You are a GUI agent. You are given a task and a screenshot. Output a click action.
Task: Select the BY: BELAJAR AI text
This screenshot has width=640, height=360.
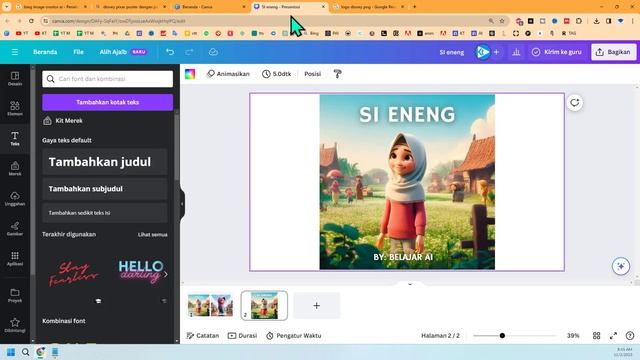[x=403, y=257]
